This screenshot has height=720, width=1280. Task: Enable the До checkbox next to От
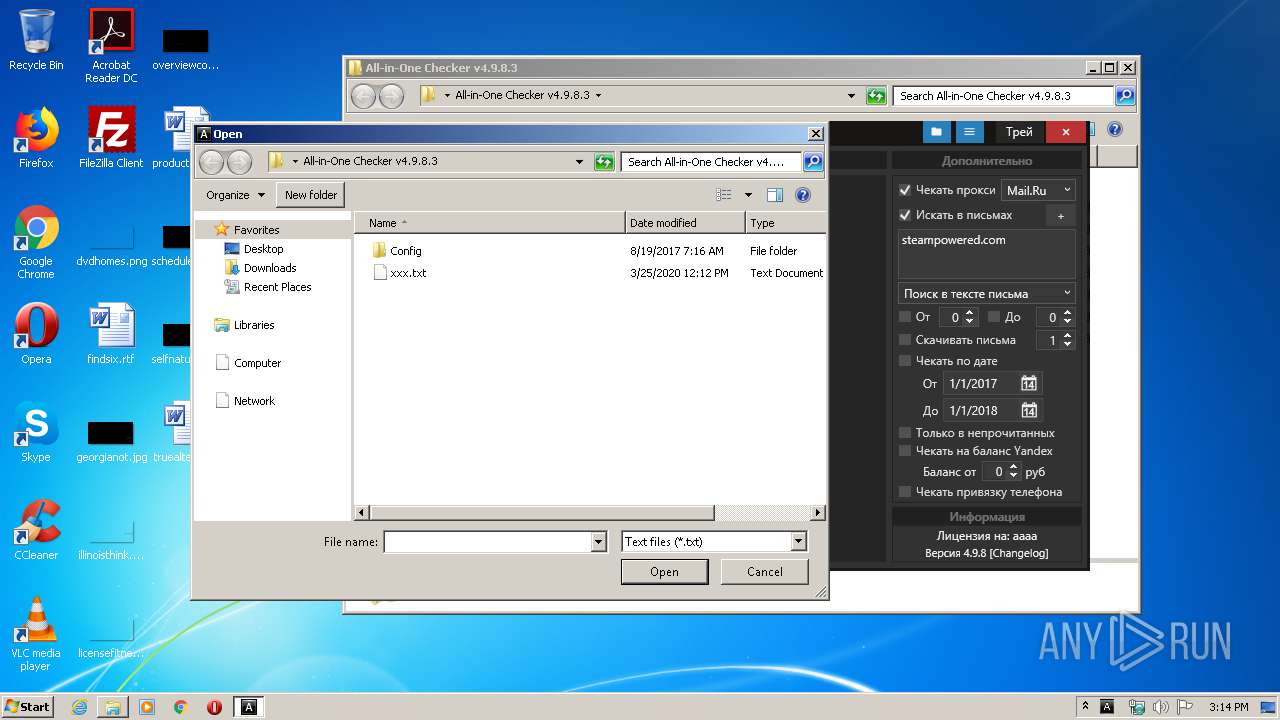click(x=994, y=317)
